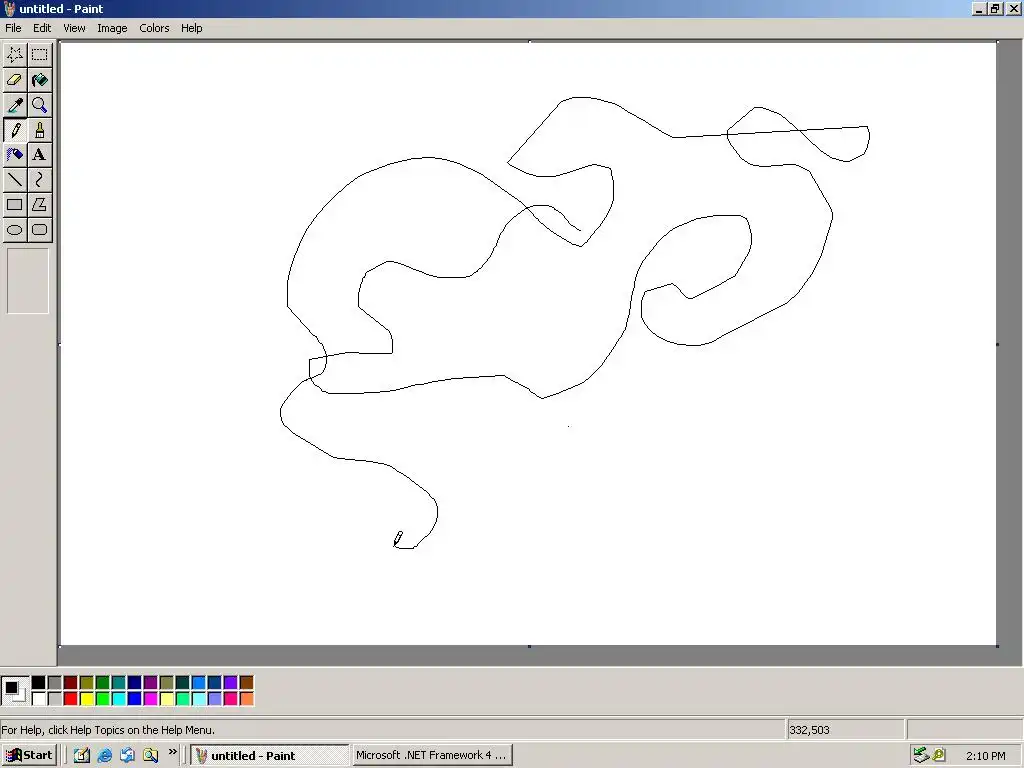Open the Help menu
The image size is (1024, 768).
191,28
